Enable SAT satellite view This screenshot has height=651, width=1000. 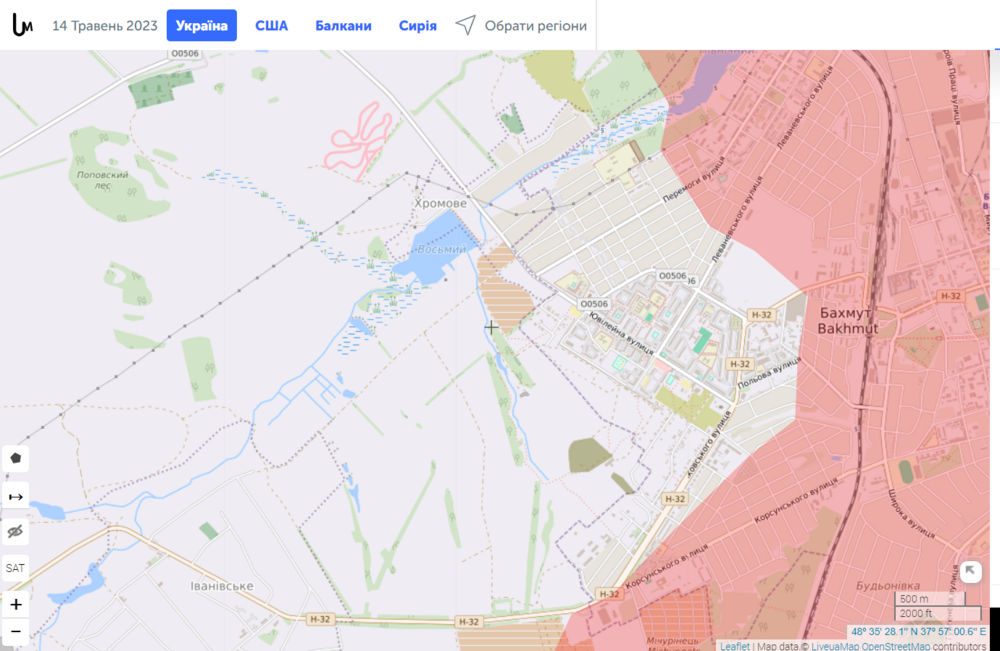click(x=15, y=567)
